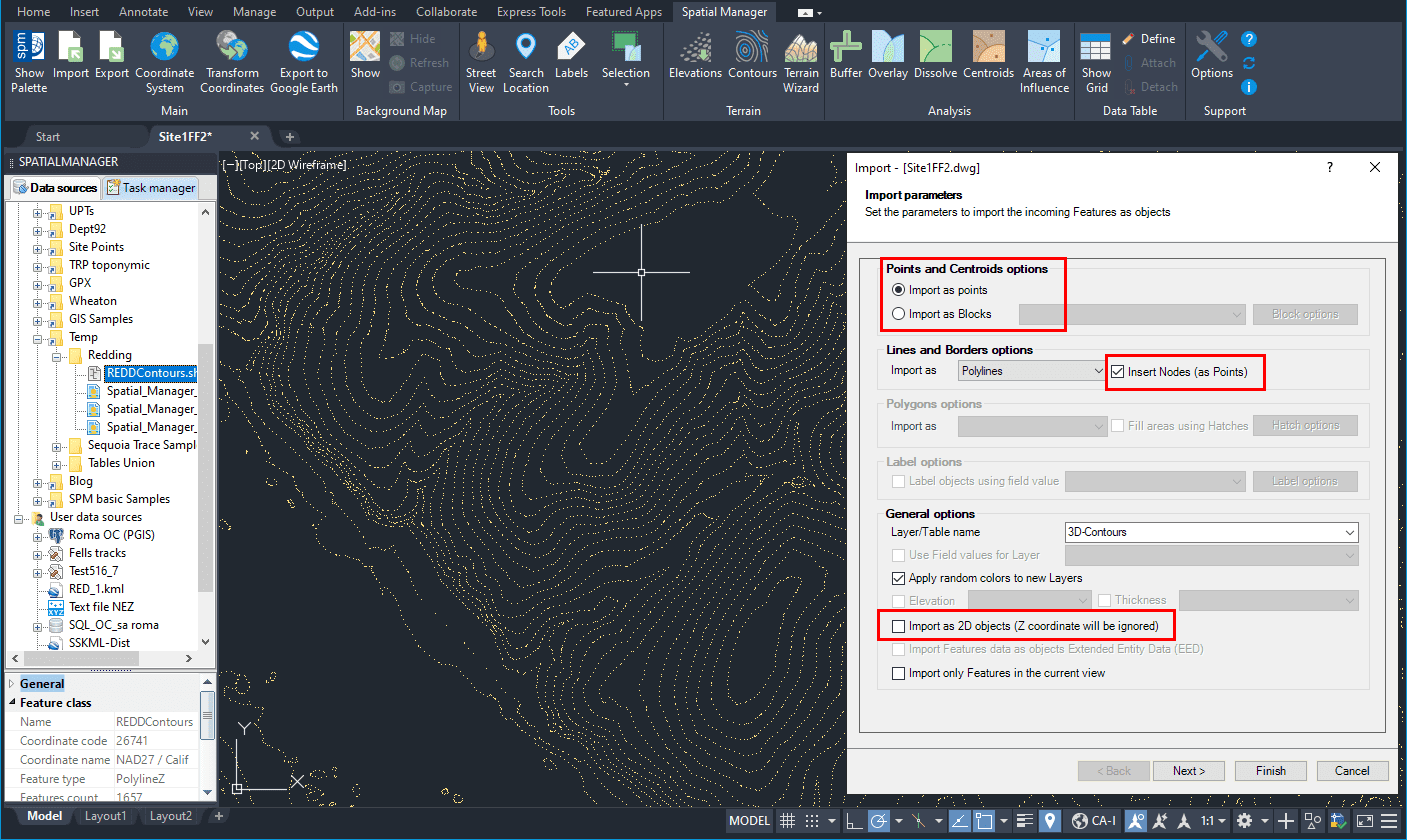Expand the UPTs tree node
Viewport: 1407px width, 840px height.
tap(38, 211)
